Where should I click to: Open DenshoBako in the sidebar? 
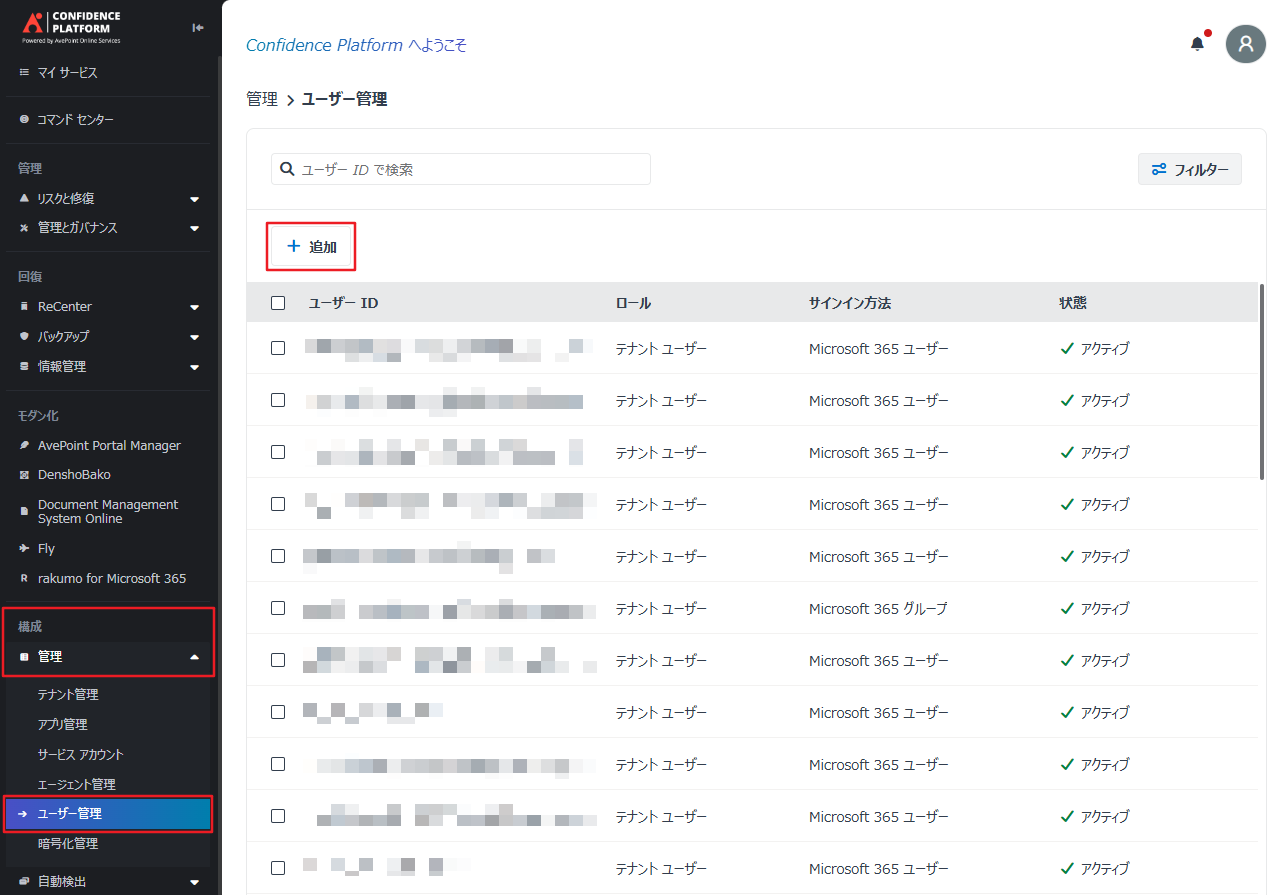[x=74, y=475]
